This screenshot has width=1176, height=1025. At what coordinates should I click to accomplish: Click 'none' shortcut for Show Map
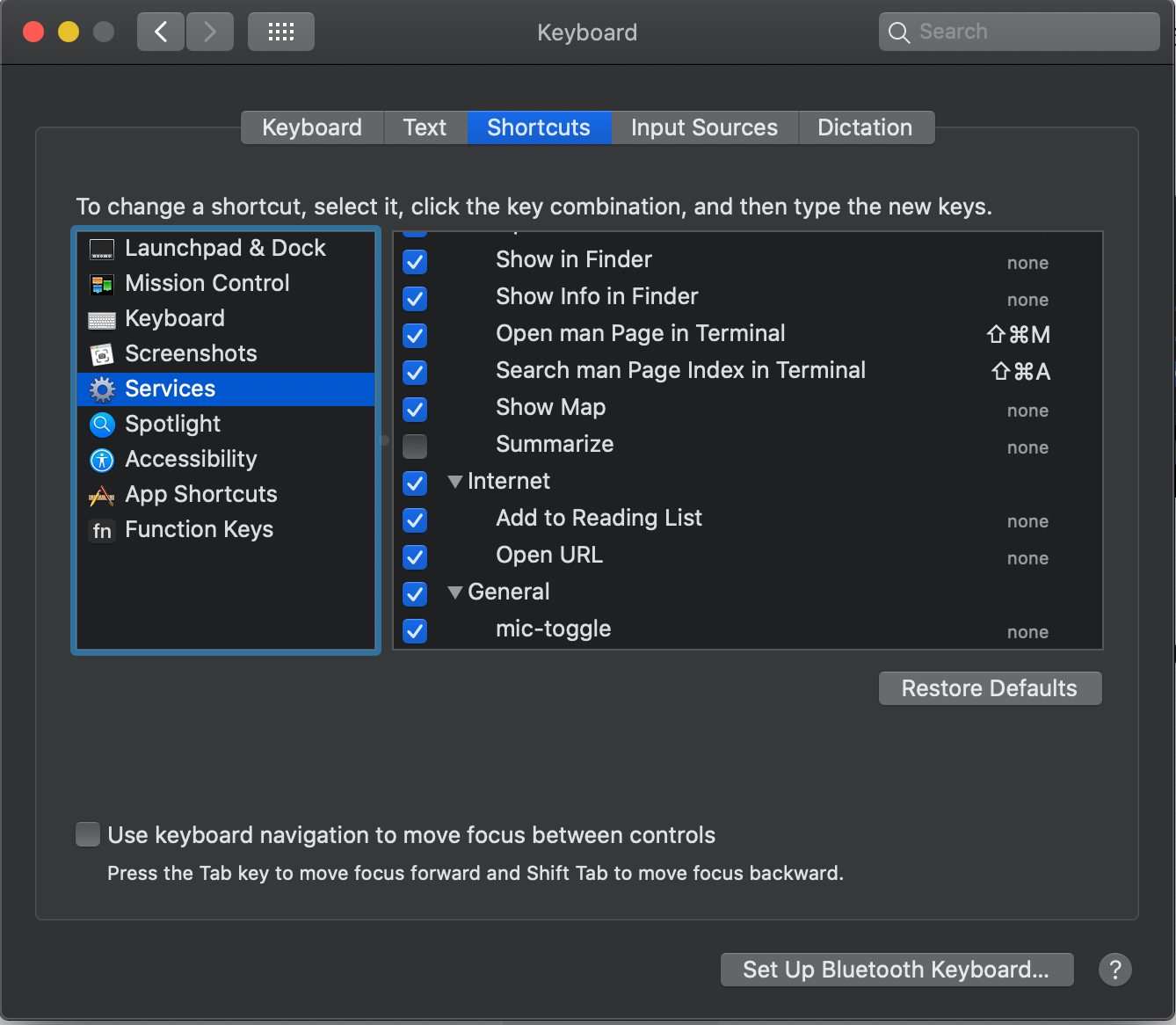pyautogui.click(x=1028, y=411)
